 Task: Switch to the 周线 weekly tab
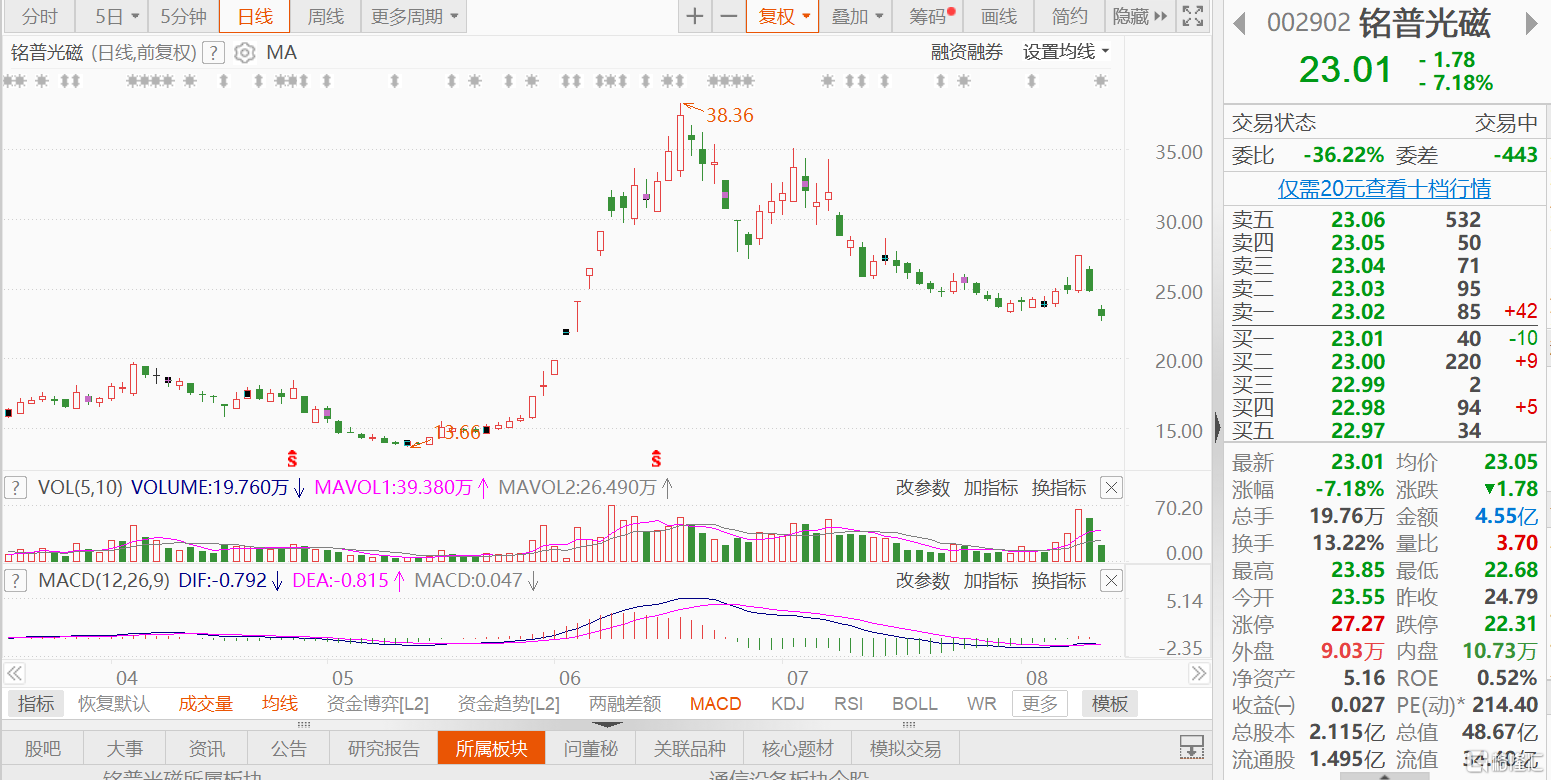click(325, 16)
